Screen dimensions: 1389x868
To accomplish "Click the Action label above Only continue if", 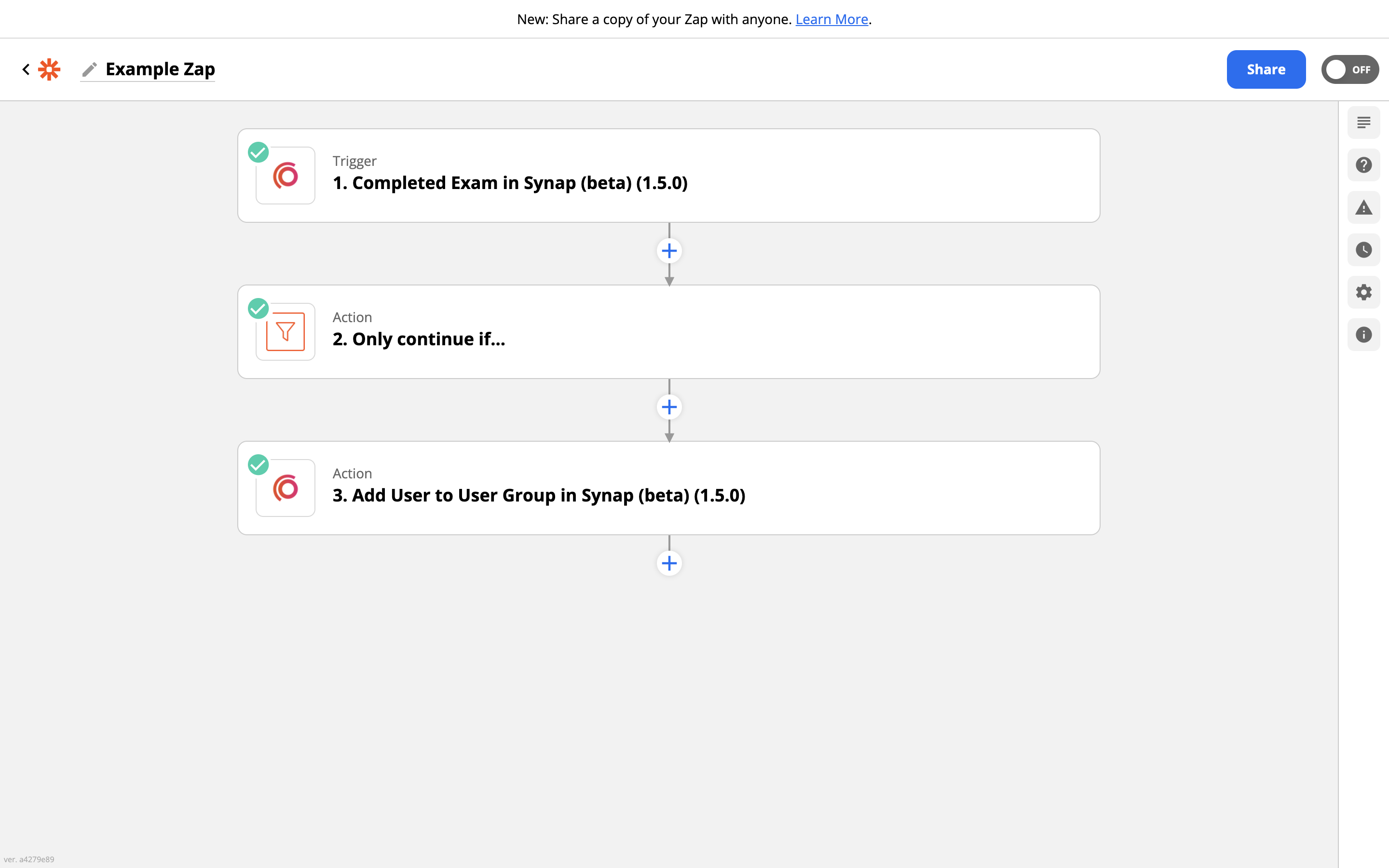I will pyautogui.click(x=352, y=317).
